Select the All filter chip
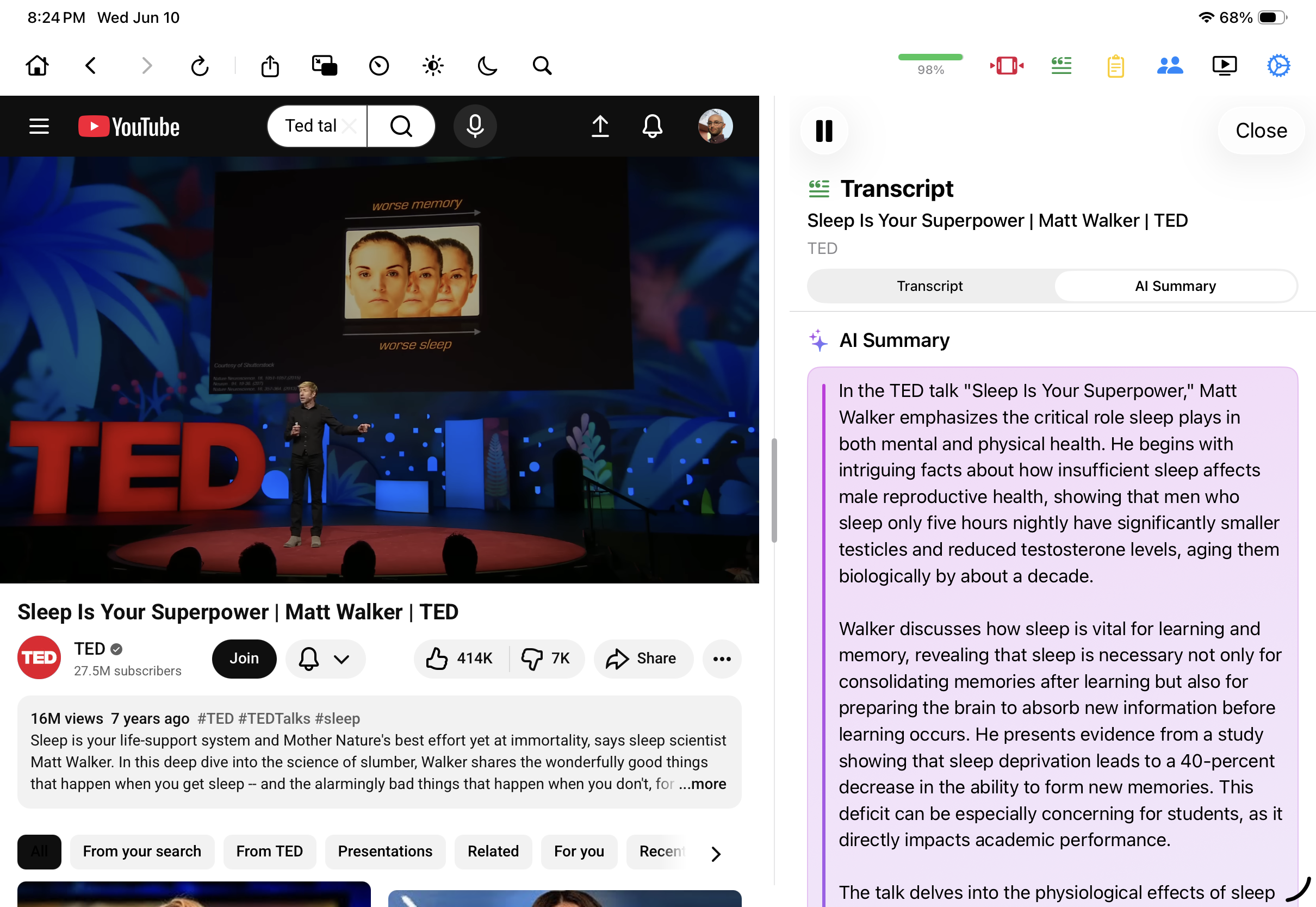Image resolution: width=1316 pixels, height=907 pixels. [x=39, y=852]
